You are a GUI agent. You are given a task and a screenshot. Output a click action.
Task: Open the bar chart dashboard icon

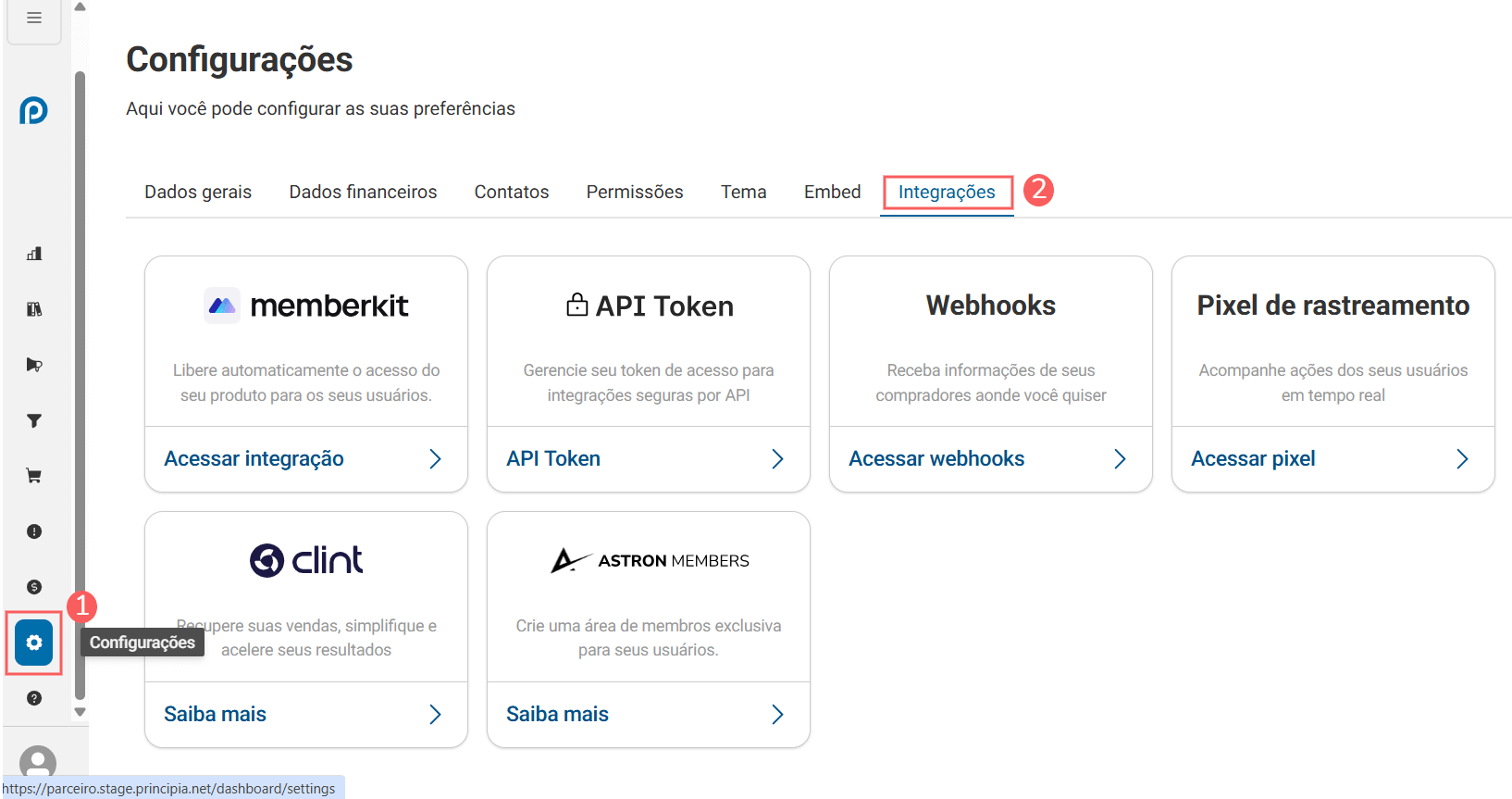[x=34, y=254]
